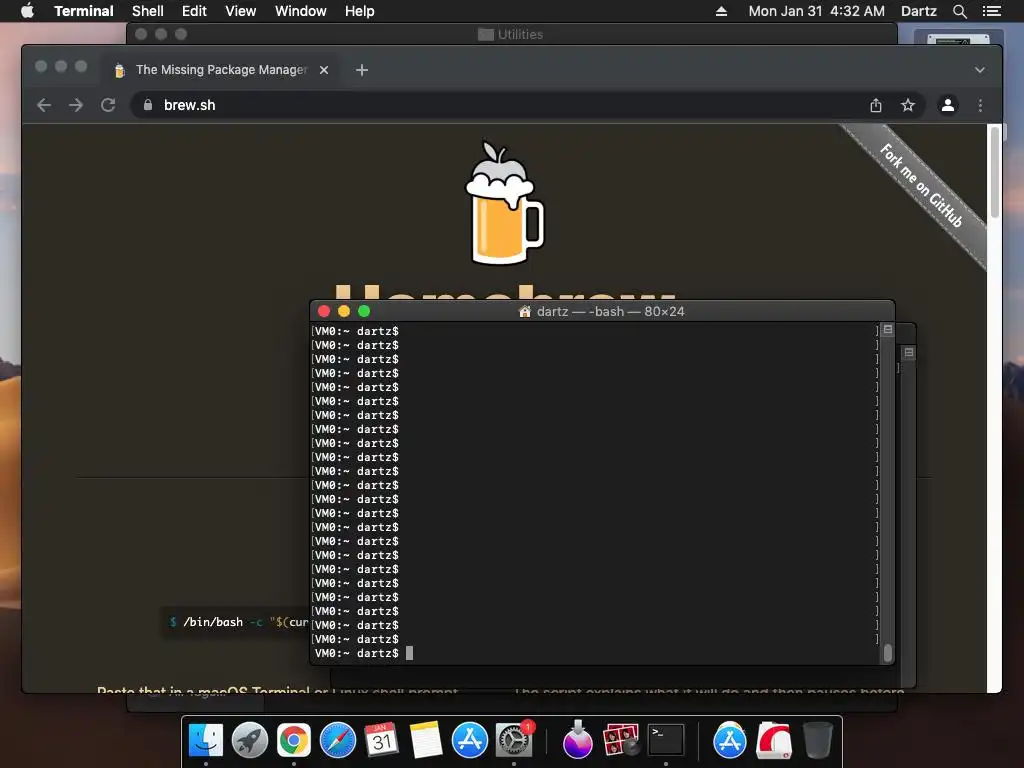This screenshot has height=768, width=1024.
Task: Click the split pane icon of rear Terminal
Action: [908, 353]
